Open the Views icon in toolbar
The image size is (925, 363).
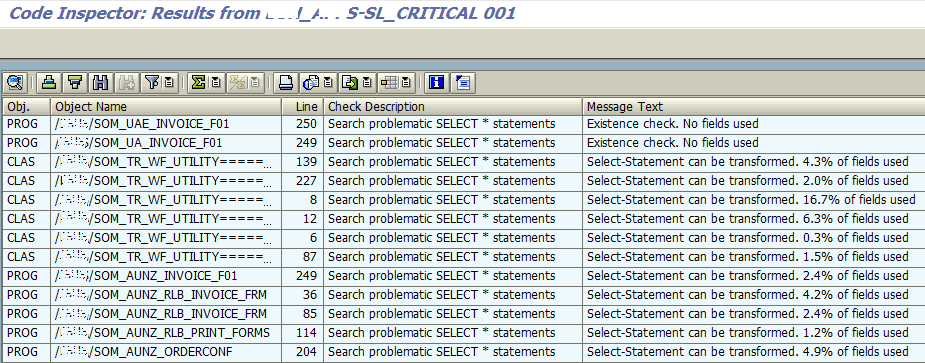point(311,83)
